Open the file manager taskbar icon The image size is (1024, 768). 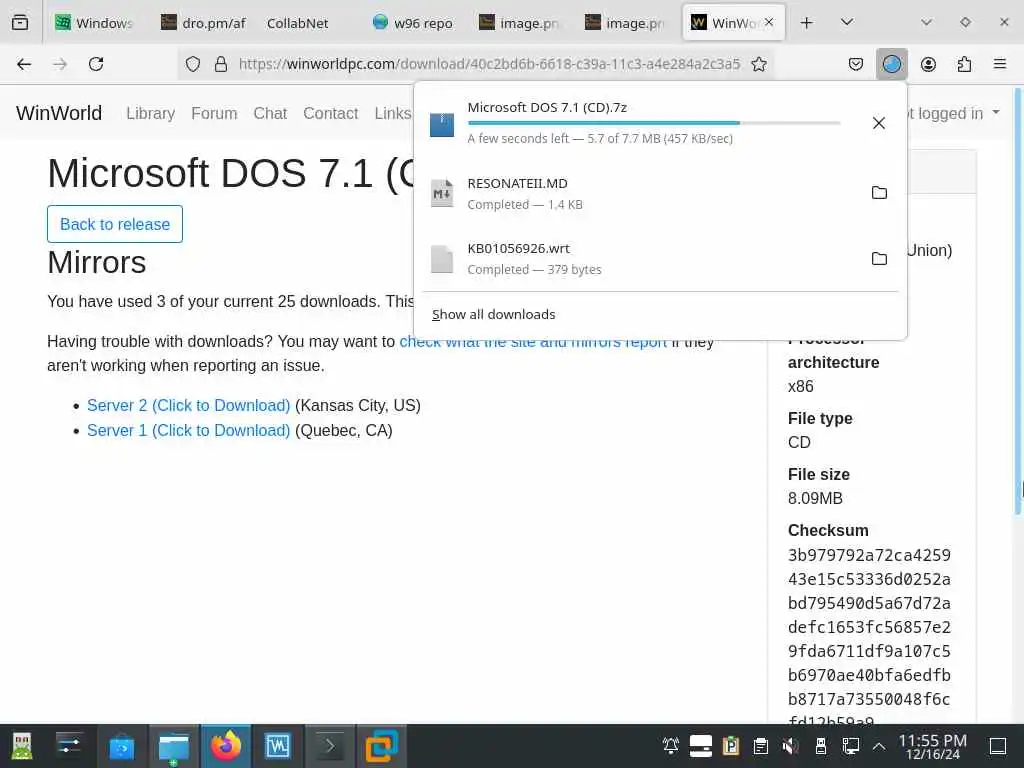point(174,746)
